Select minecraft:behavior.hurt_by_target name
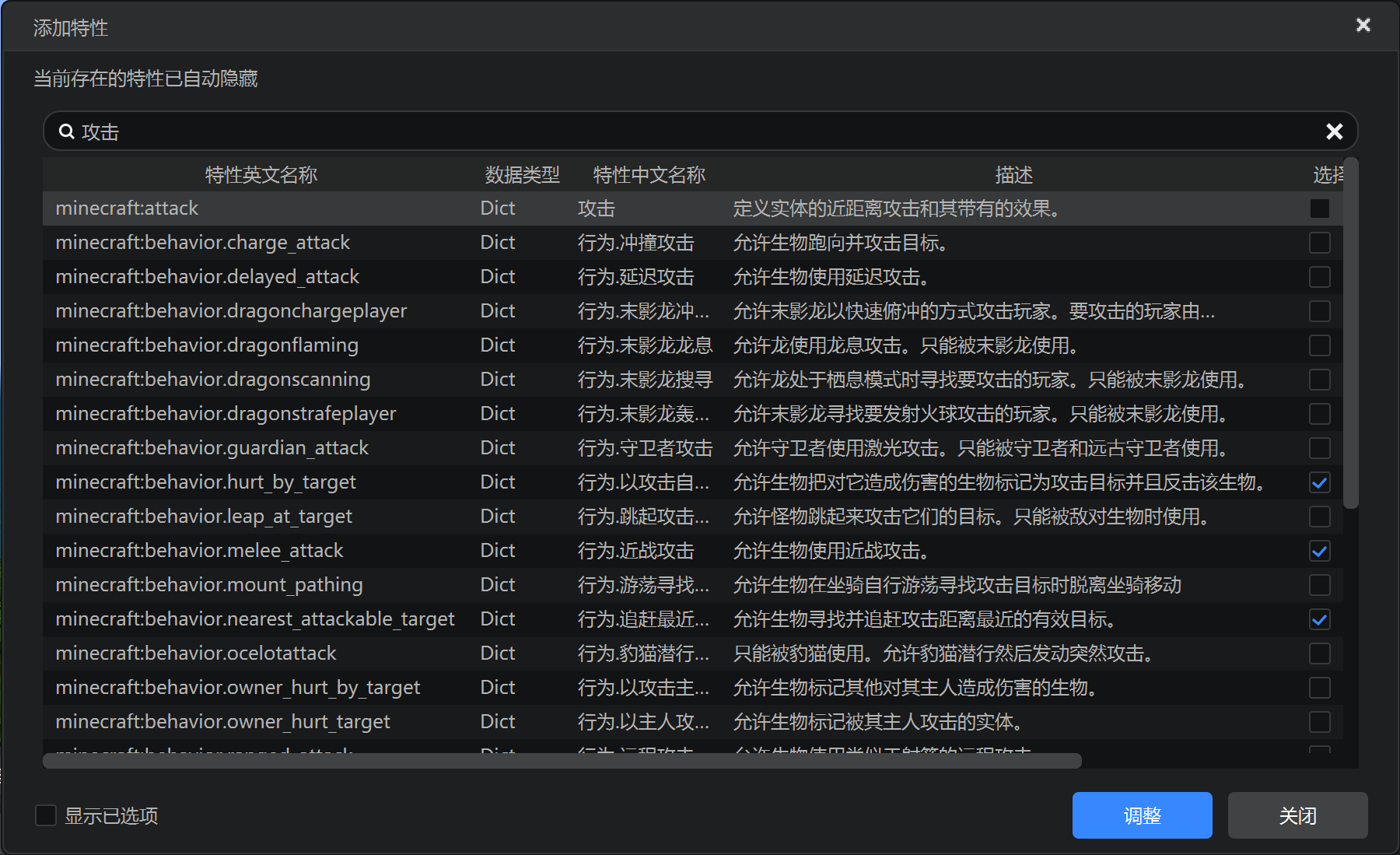Viewport: 1400px width, 855px height. point(205,482)
